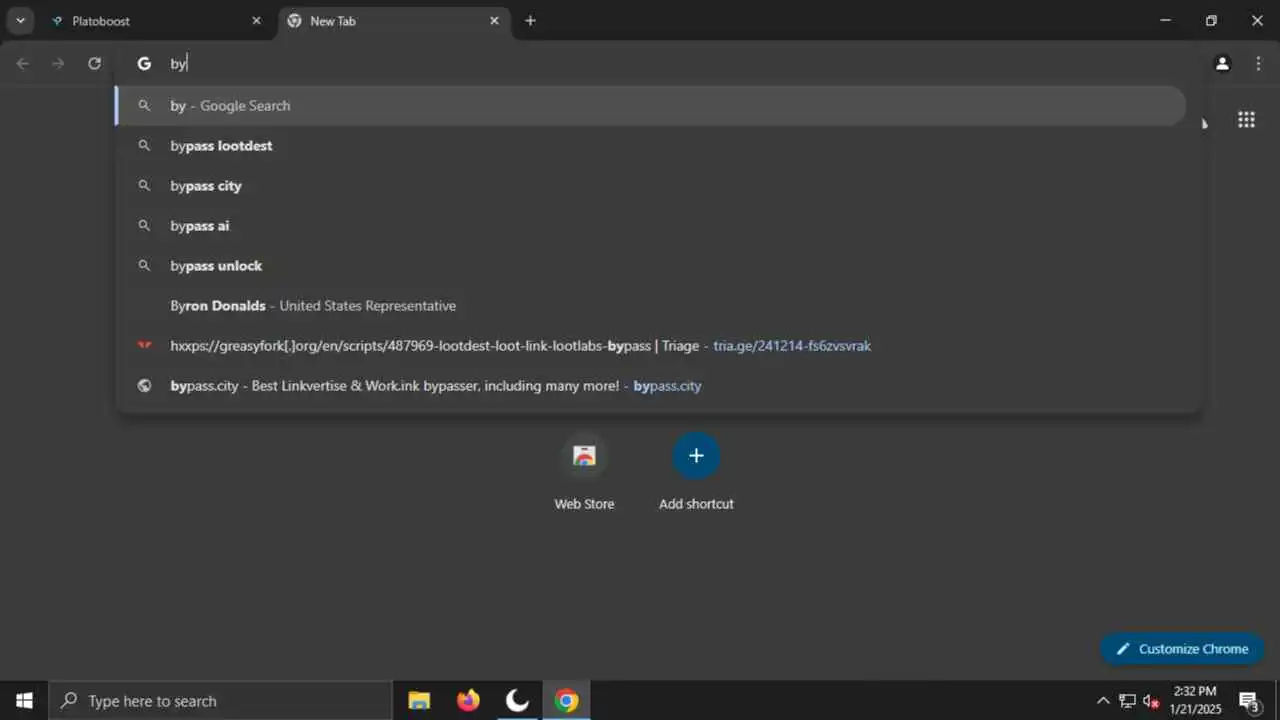Click the Google icon in address bar

point(144,63)
